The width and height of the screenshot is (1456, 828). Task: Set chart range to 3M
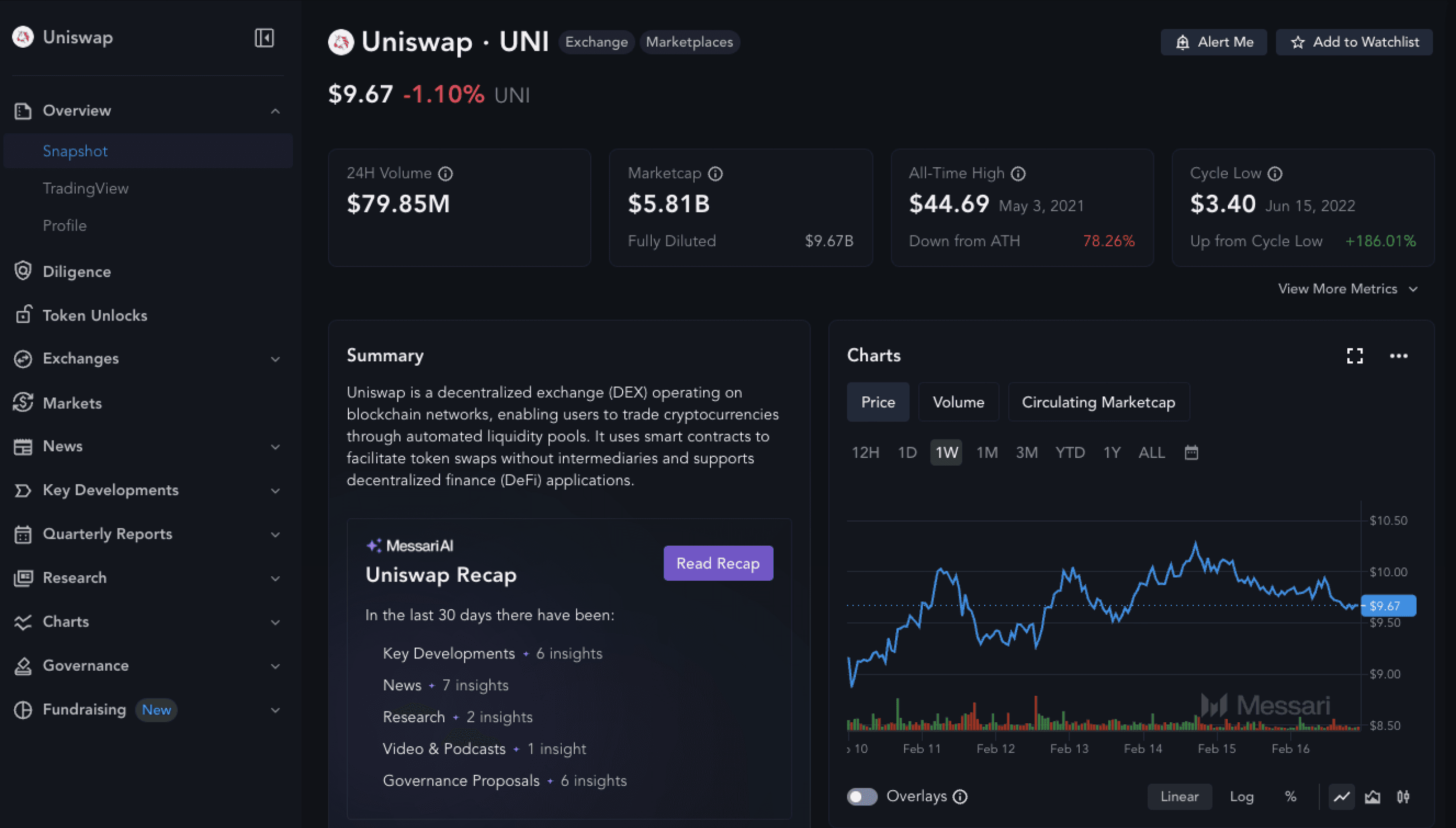(x=1027, y=453)
